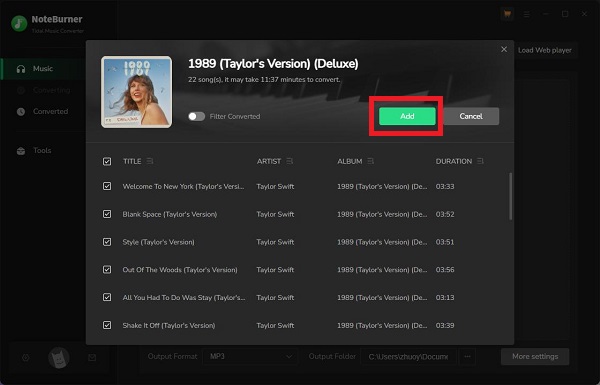Sort by DURATION column icon
This screenshot has width=600, height=385.
point(480,161)
